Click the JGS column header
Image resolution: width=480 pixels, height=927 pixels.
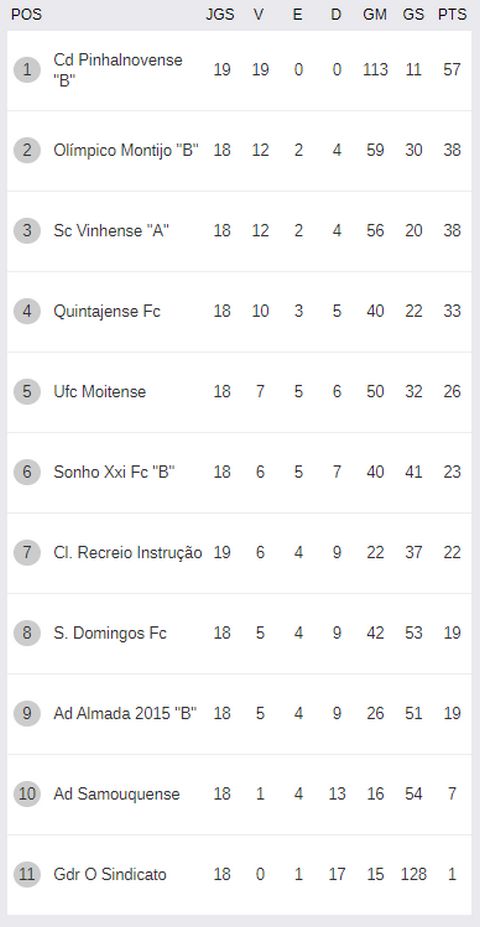click(x=220, y=15)
